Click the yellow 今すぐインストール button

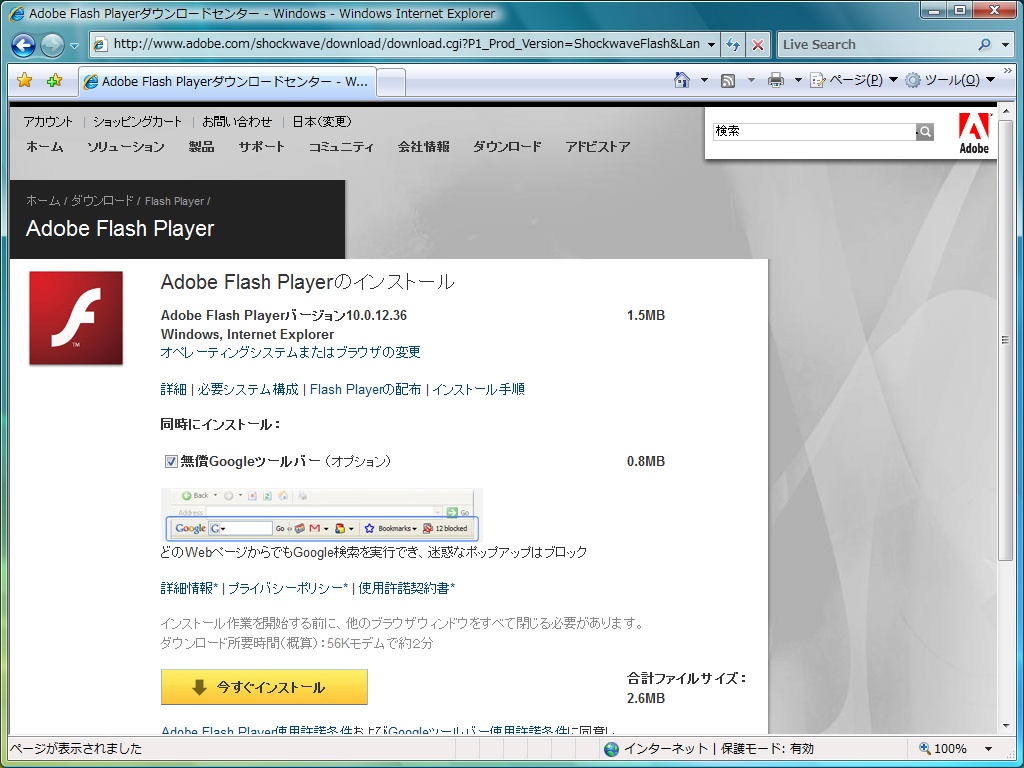pyautogui.click(x=264, y=687)
